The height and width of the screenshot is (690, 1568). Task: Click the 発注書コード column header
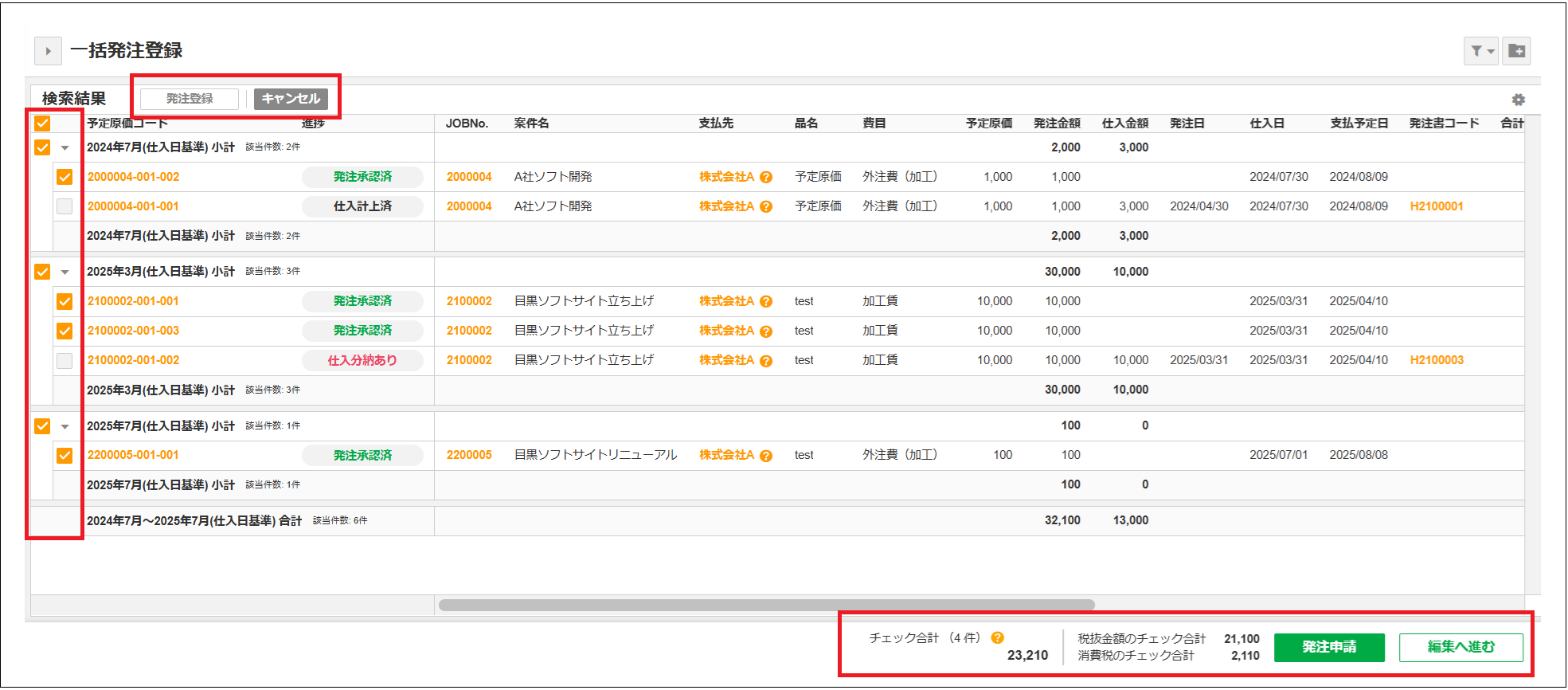(1444, 123)
